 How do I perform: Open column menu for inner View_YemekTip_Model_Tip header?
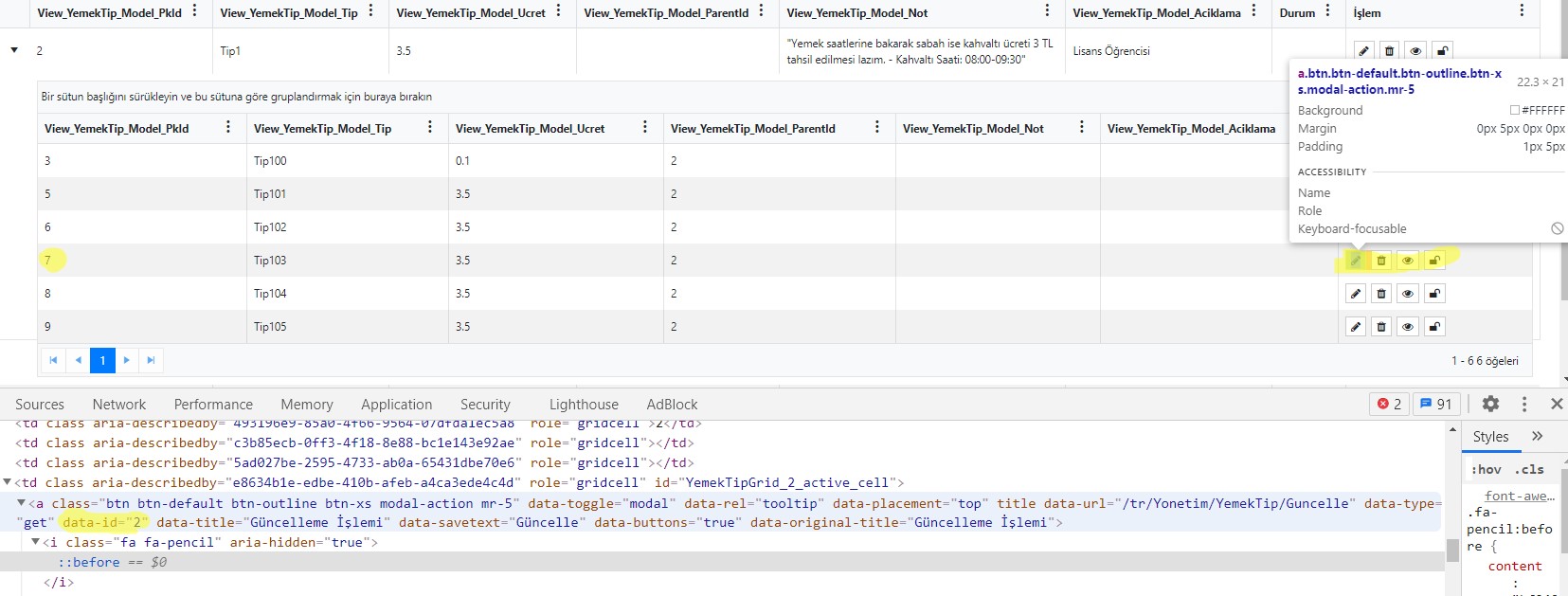pyautogui.click(x=430, y=127)
